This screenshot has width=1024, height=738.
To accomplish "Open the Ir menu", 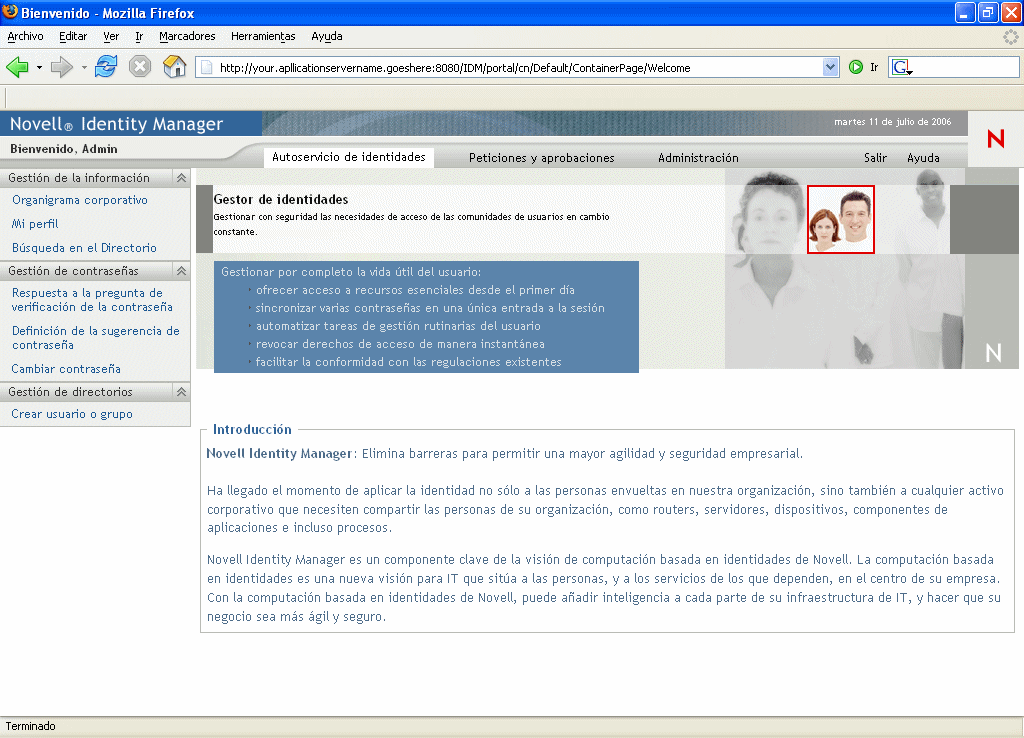I will [139, 37].
